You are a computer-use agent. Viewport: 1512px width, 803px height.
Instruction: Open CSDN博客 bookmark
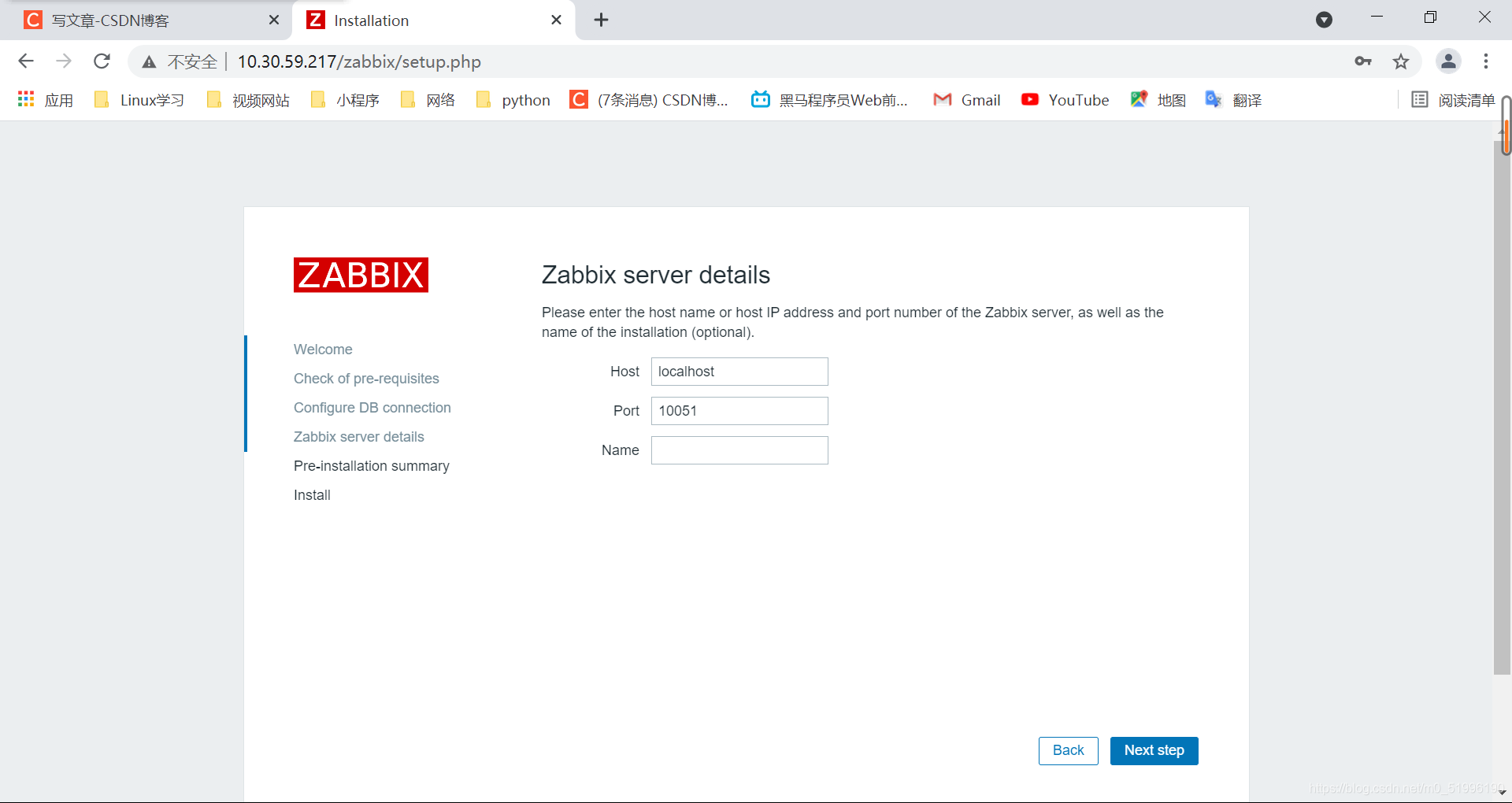(x=650, y=100)
